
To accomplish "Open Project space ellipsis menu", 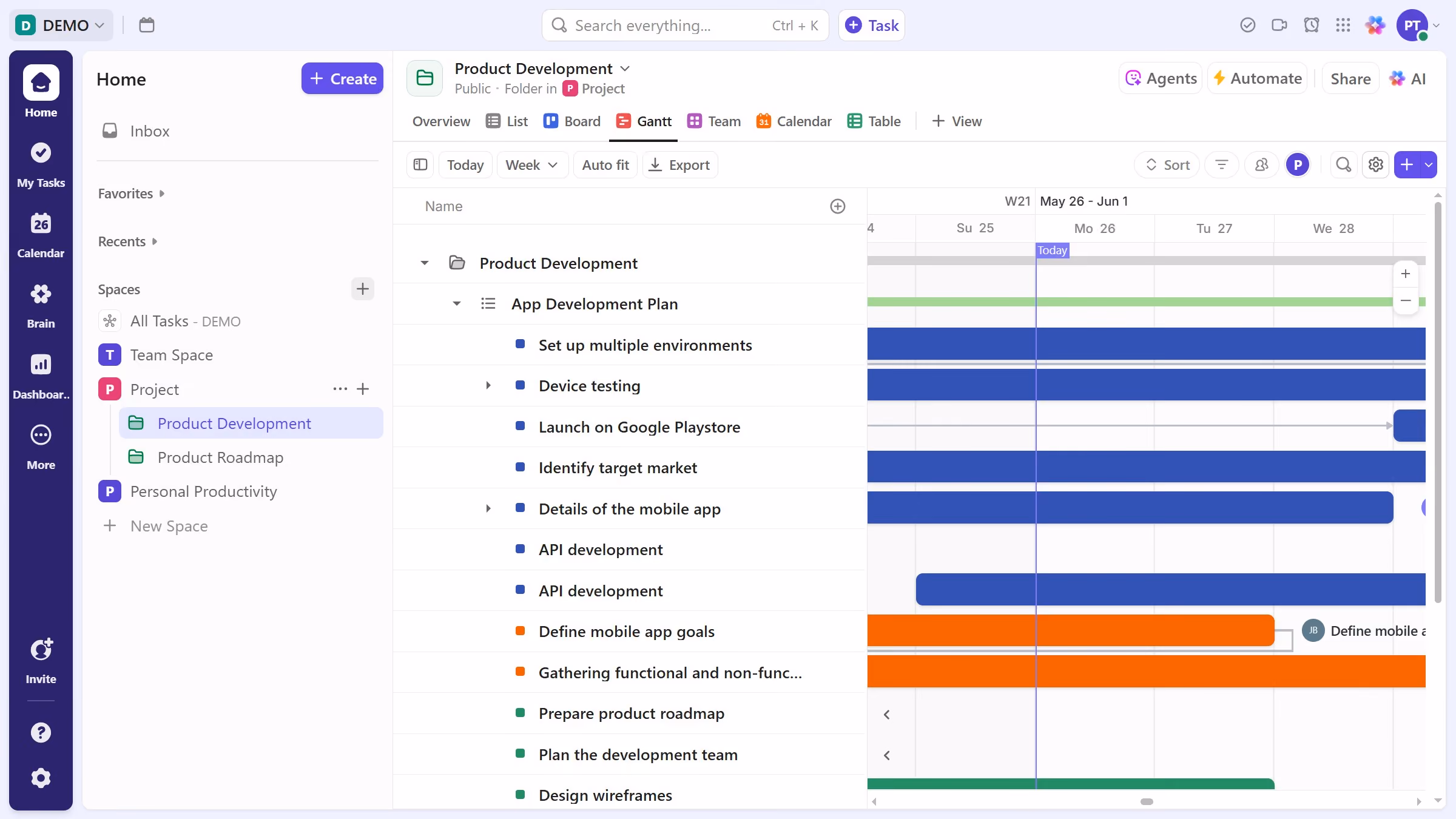I will point(340,389).
